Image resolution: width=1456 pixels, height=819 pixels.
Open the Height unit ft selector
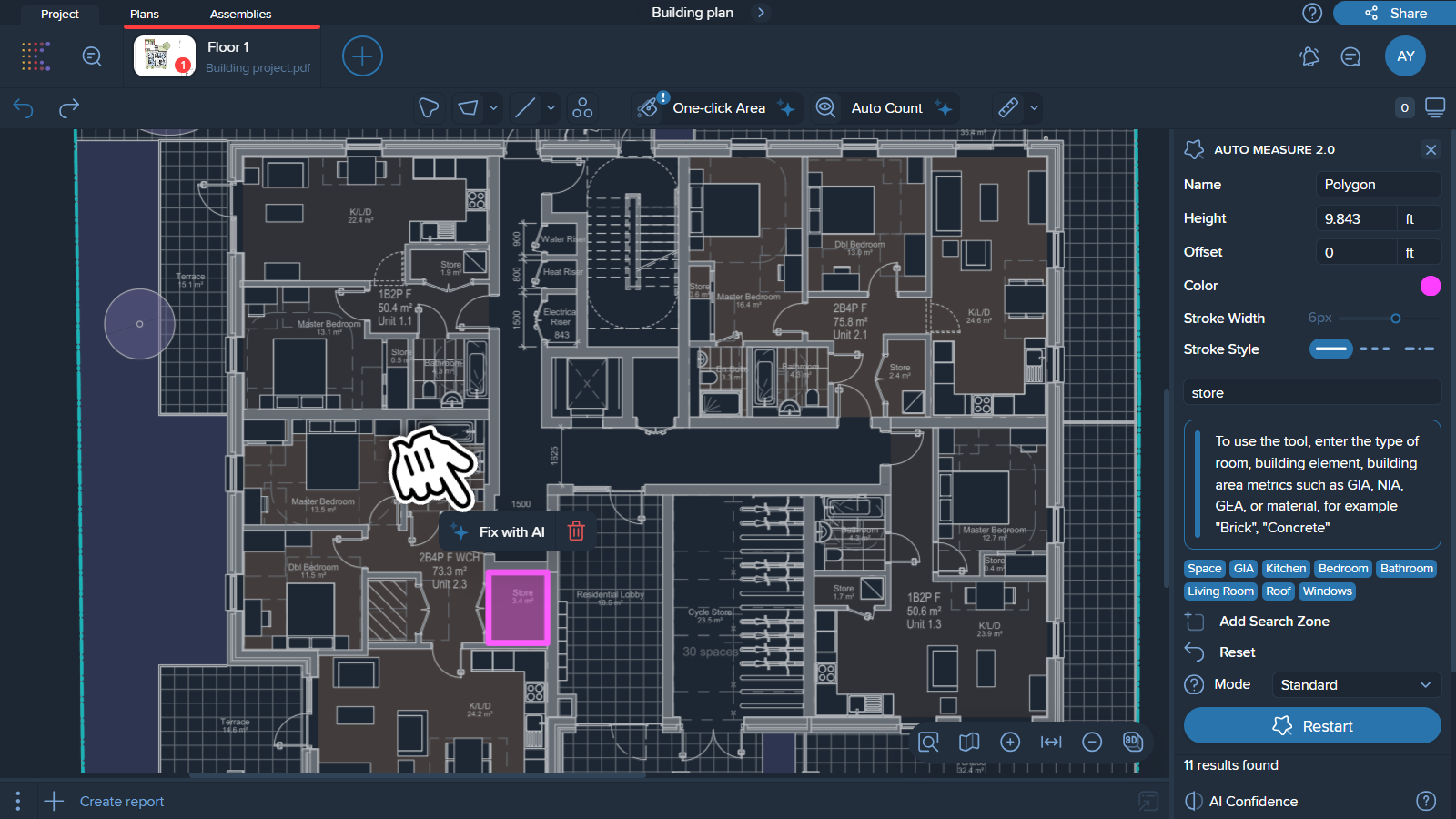coord(1419,218)
